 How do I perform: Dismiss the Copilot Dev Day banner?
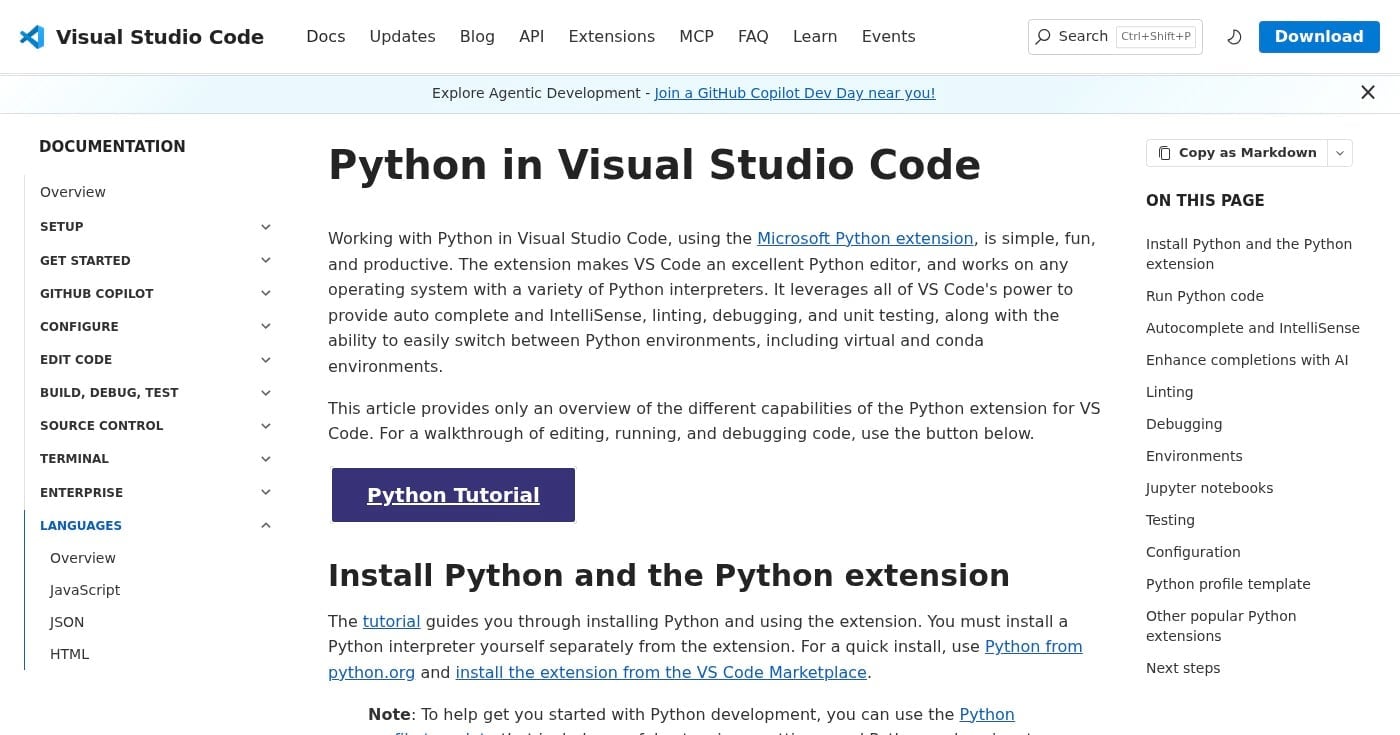1368,92
